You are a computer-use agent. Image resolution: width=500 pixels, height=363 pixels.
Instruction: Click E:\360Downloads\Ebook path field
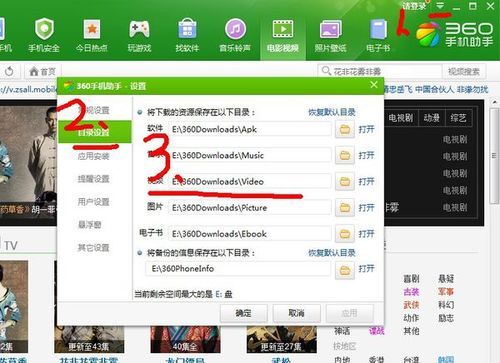tap(250, 234)
